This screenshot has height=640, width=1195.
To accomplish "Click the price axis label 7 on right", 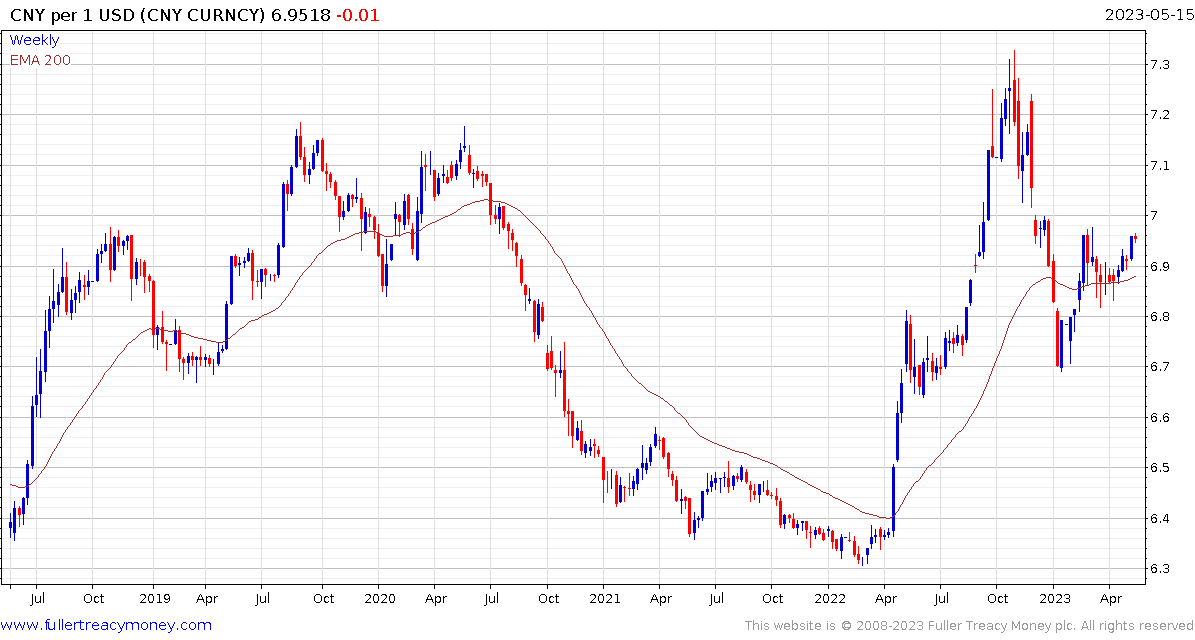I will [x=1152, y=216].
